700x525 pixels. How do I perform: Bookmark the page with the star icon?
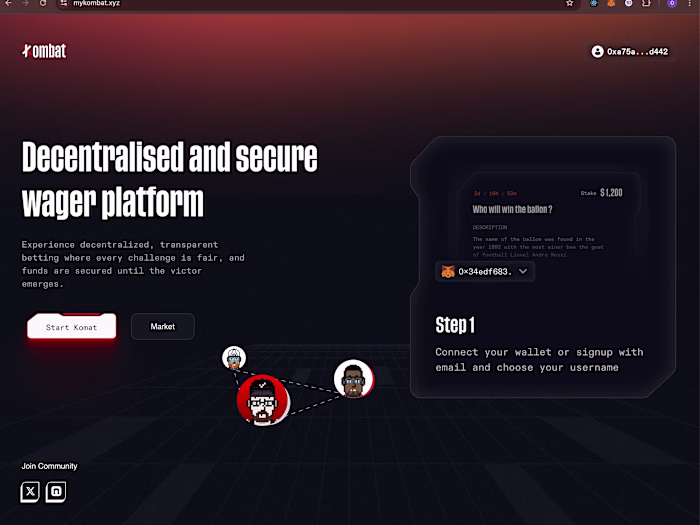569,3
